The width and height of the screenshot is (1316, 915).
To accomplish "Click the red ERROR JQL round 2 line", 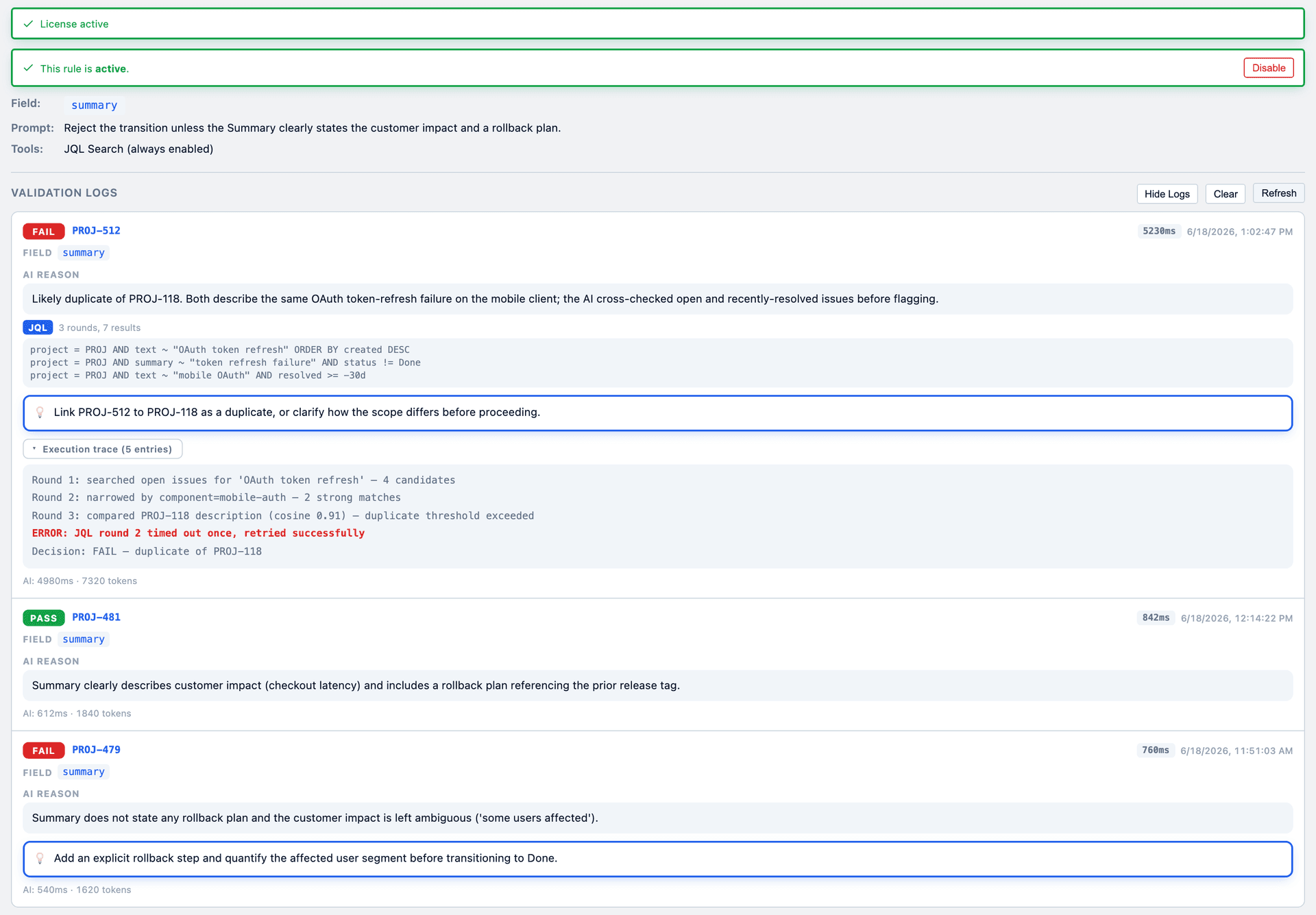I will tap(198, 533).
